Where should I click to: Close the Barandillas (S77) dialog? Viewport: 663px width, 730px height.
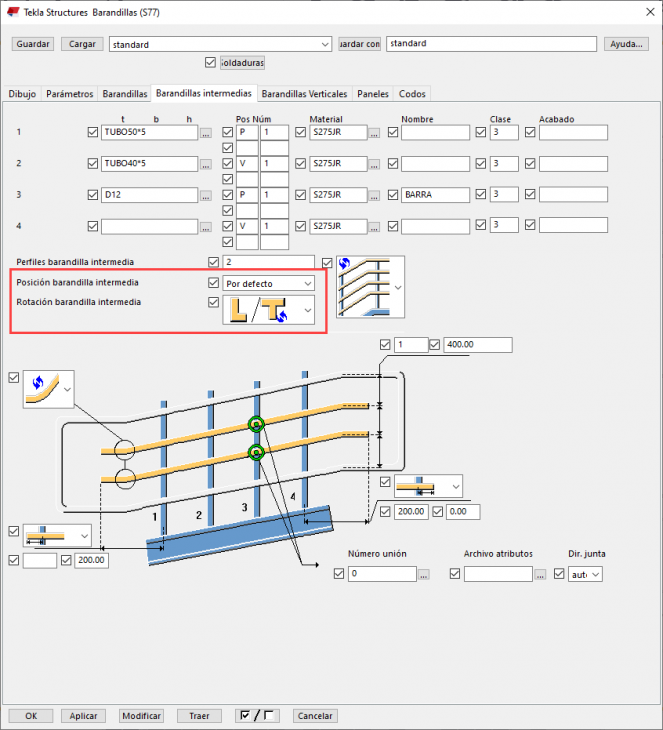(650, 12)
